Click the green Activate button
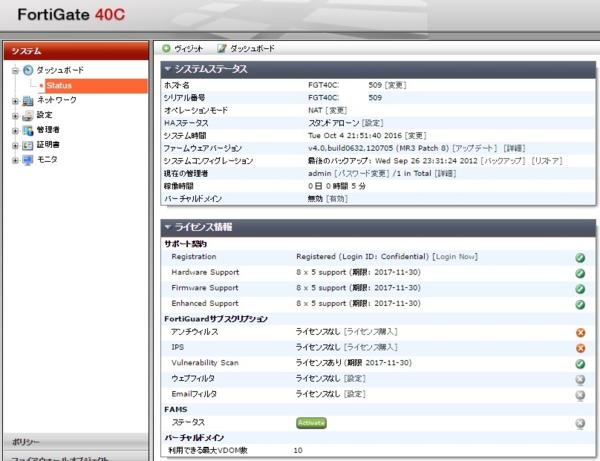Image resolution: width=600 pixels, height=461 pixels. pos(311,423)
